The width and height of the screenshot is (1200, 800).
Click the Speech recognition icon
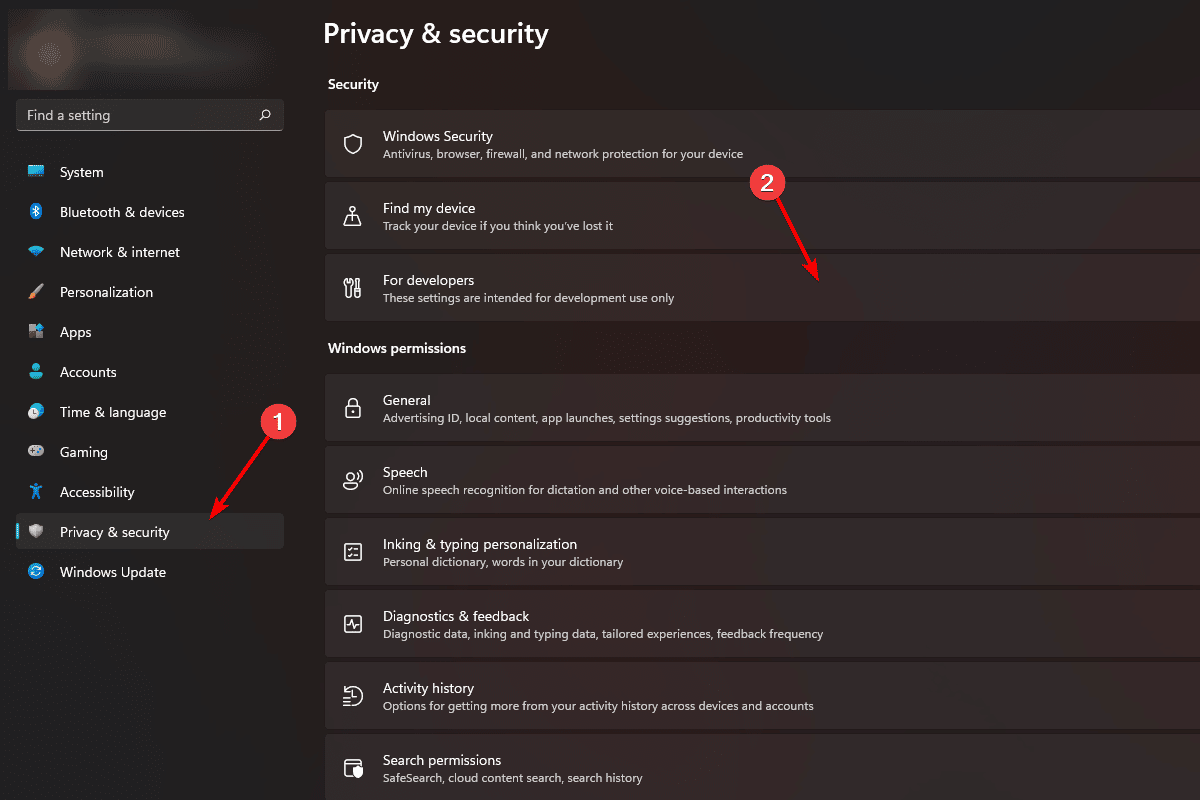pyautogui.click(x=352, y=479)
